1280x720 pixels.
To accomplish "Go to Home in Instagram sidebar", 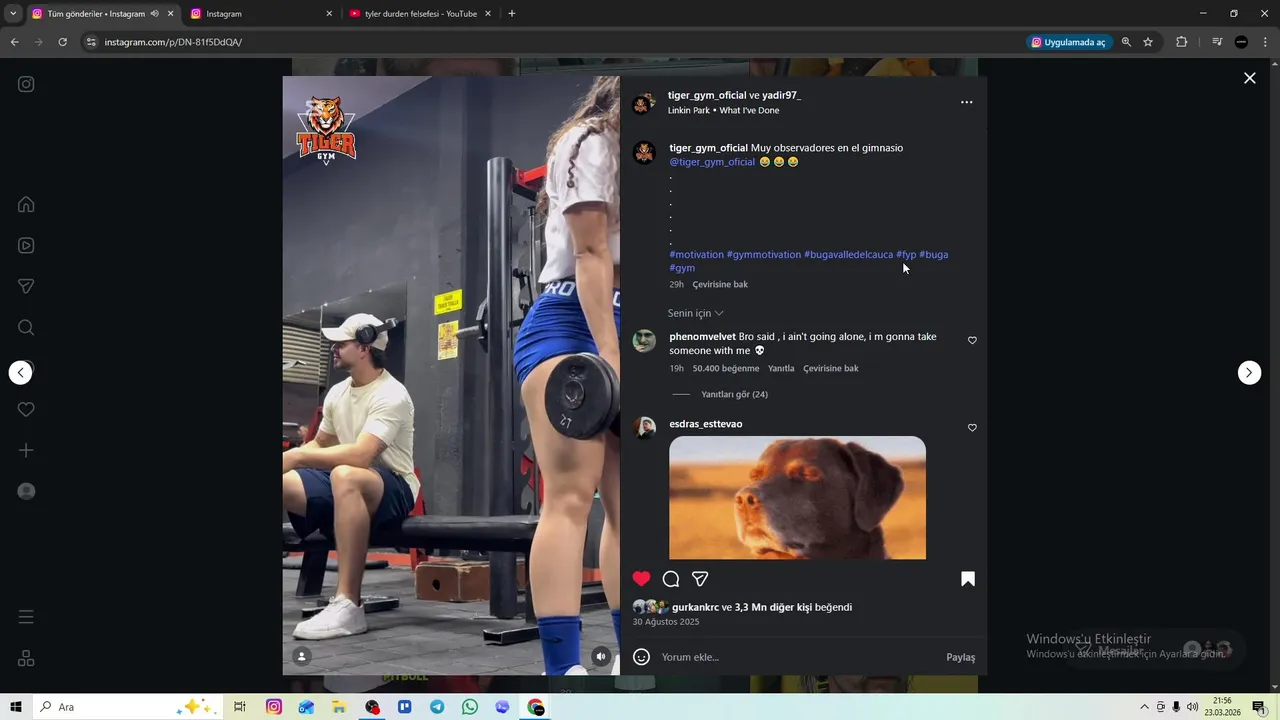I will tap(26, 204).
